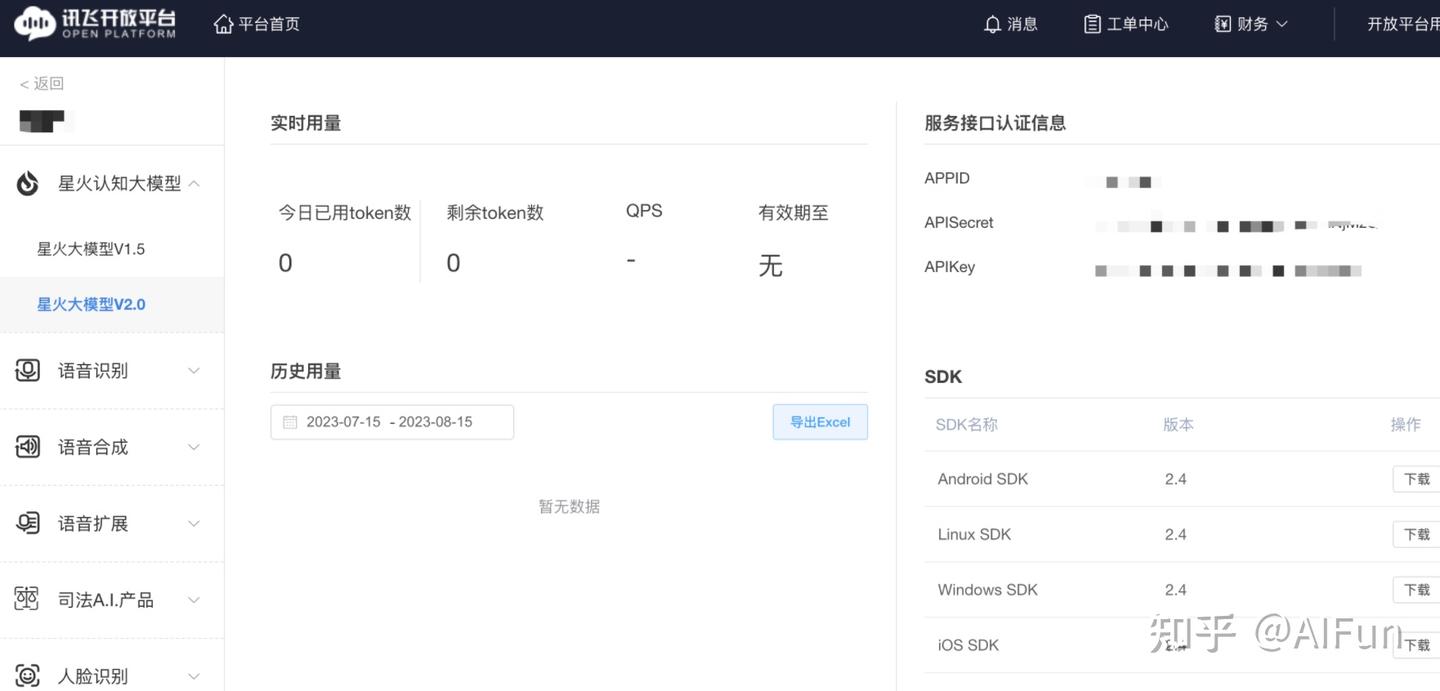Screen dimensions: 1440x691
Task: Click 语音识别 menu label
Action: [x=93, y=370]
